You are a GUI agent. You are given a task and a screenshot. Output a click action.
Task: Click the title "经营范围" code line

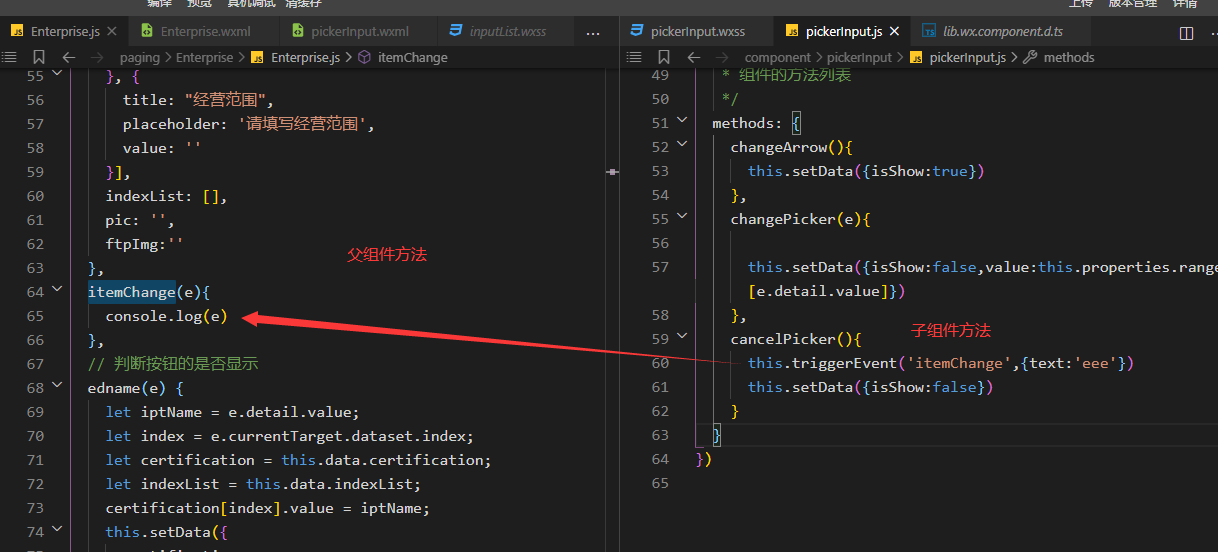coord(198,100)
